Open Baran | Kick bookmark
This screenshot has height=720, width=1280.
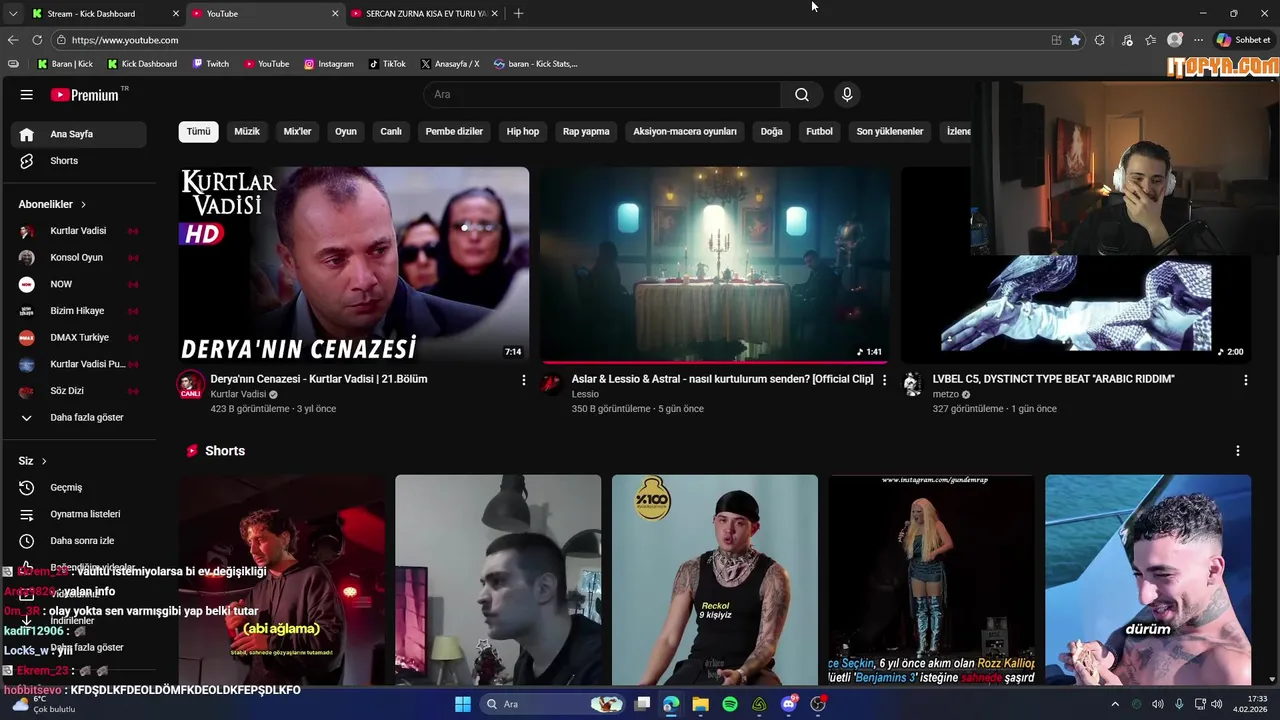(65, 64)
